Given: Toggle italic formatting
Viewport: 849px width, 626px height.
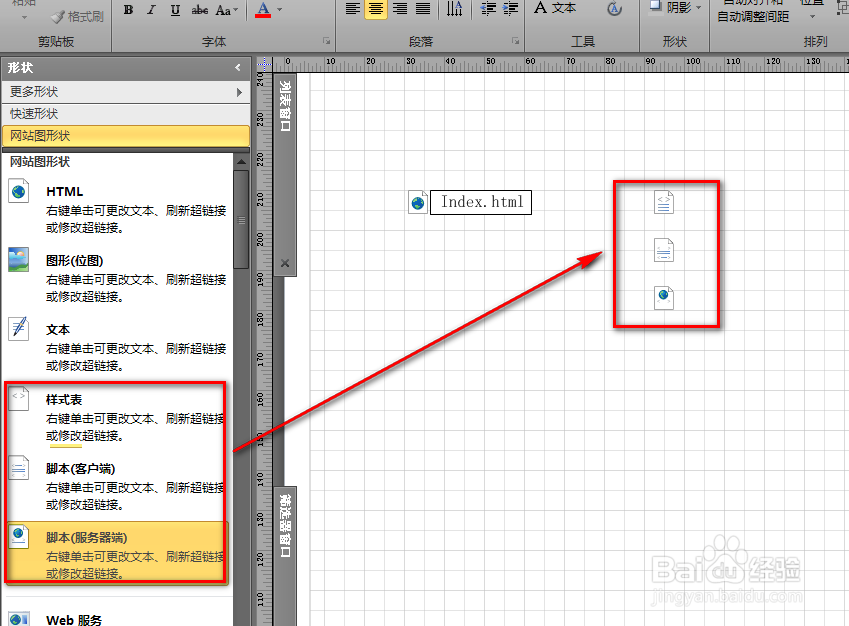Looking at the screenshot, I should (152, 10).
